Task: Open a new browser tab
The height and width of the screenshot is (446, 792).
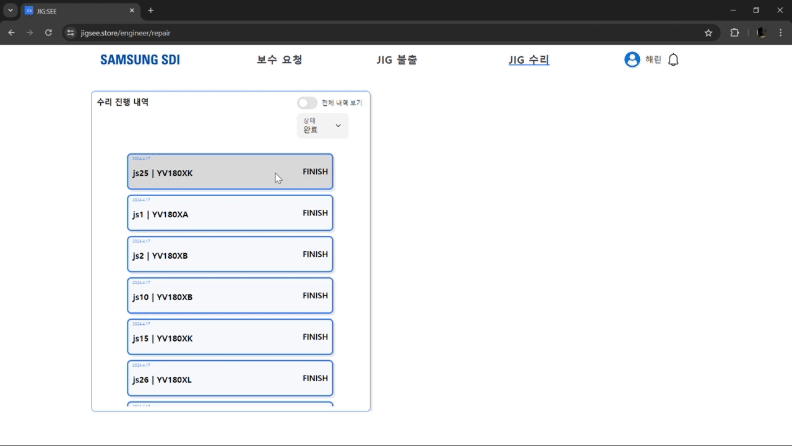Action: (x=151, y=10)
